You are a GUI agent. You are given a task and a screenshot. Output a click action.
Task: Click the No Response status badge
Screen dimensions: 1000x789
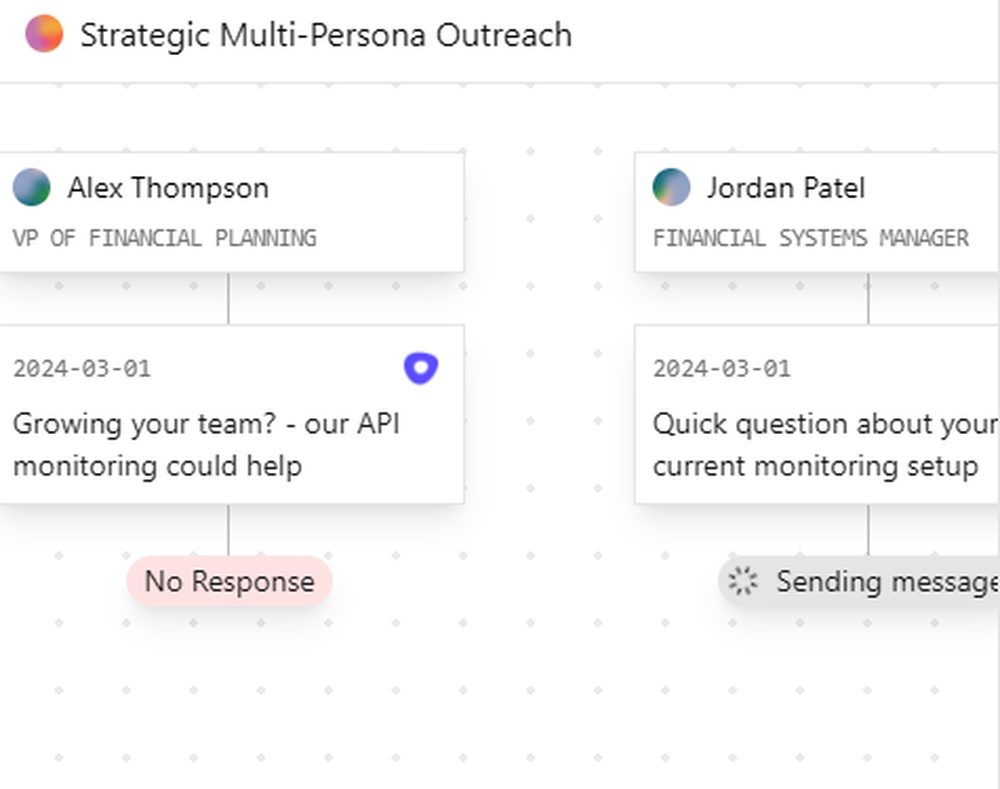pyautogui.click(x=229, y=581)
